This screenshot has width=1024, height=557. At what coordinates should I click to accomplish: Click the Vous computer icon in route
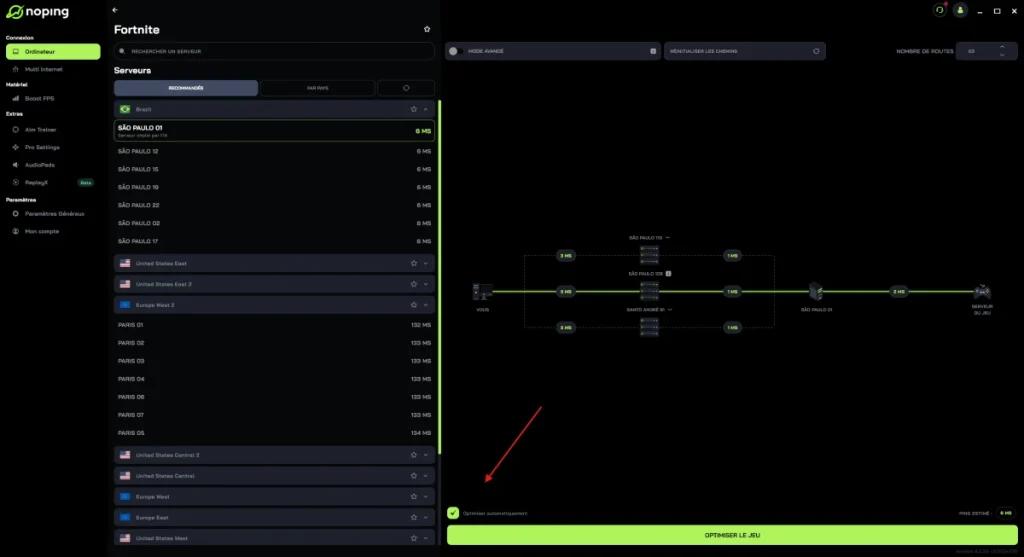coord(483,291)
